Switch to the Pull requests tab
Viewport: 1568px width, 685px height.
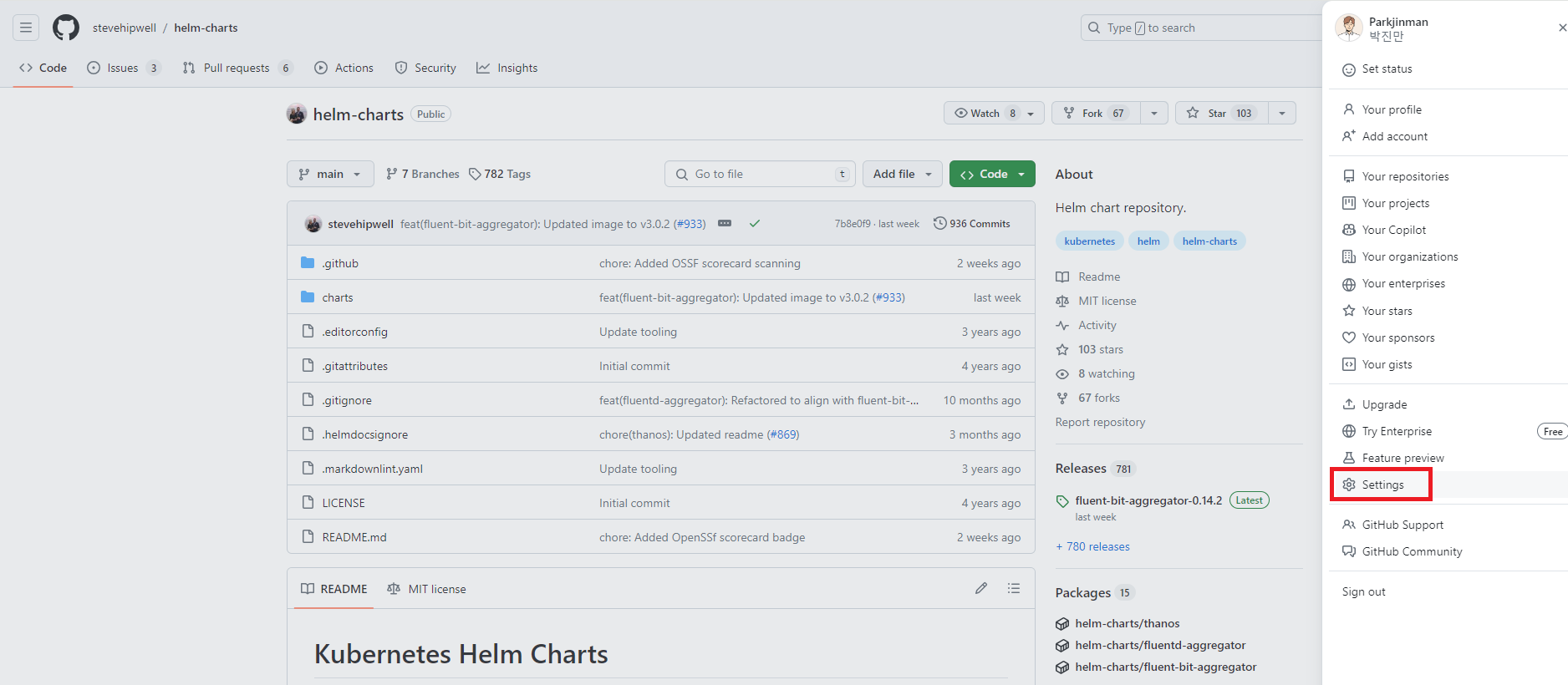(x=237, y=68)
